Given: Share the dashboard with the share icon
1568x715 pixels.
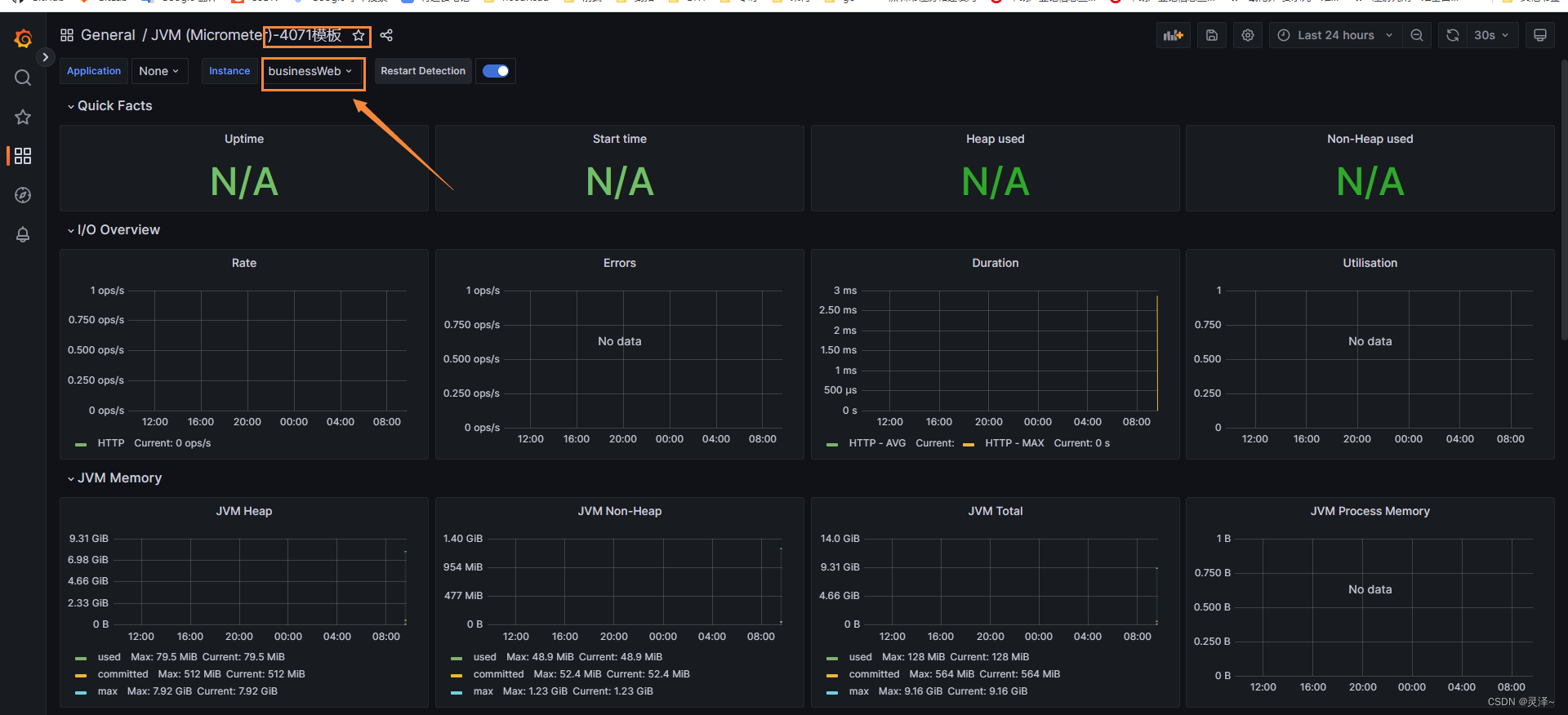Looking at the screenshot, I should click(386, 35).
